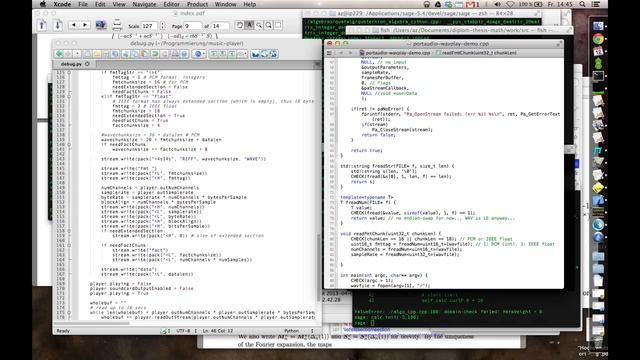
Task: Go to next page in index.pdf toolbar
Action: point(58,25)
